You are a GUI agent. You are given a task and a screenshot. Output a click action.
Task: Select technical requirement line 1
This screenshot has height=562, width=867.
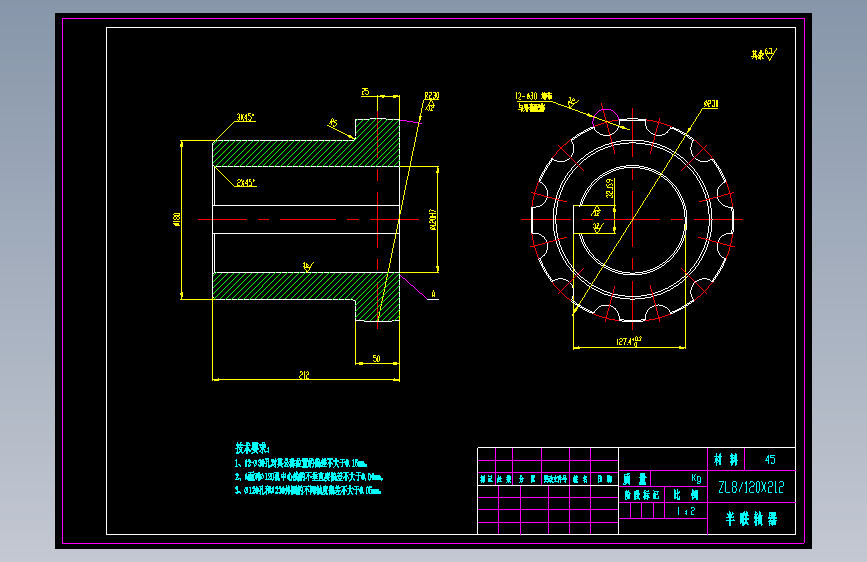point(301,464)
